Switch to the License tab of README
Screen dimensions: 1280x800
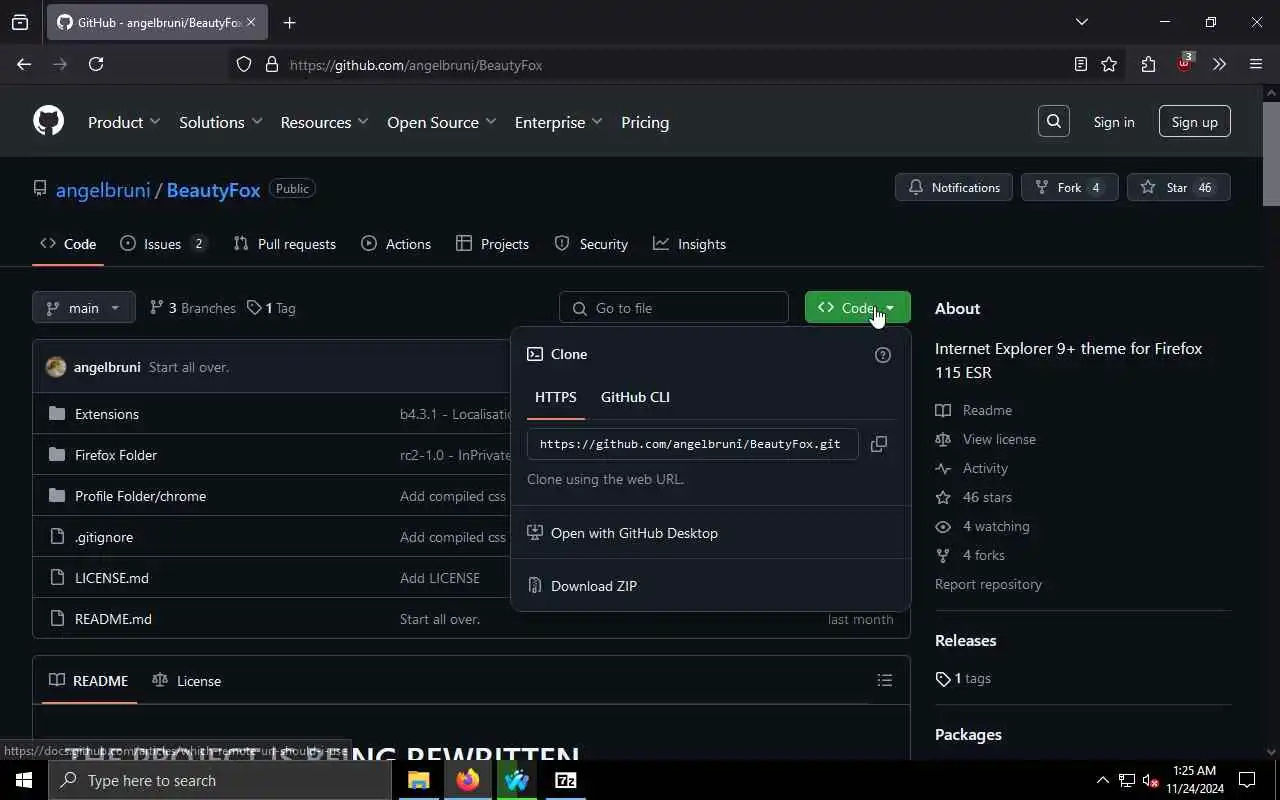187,681
